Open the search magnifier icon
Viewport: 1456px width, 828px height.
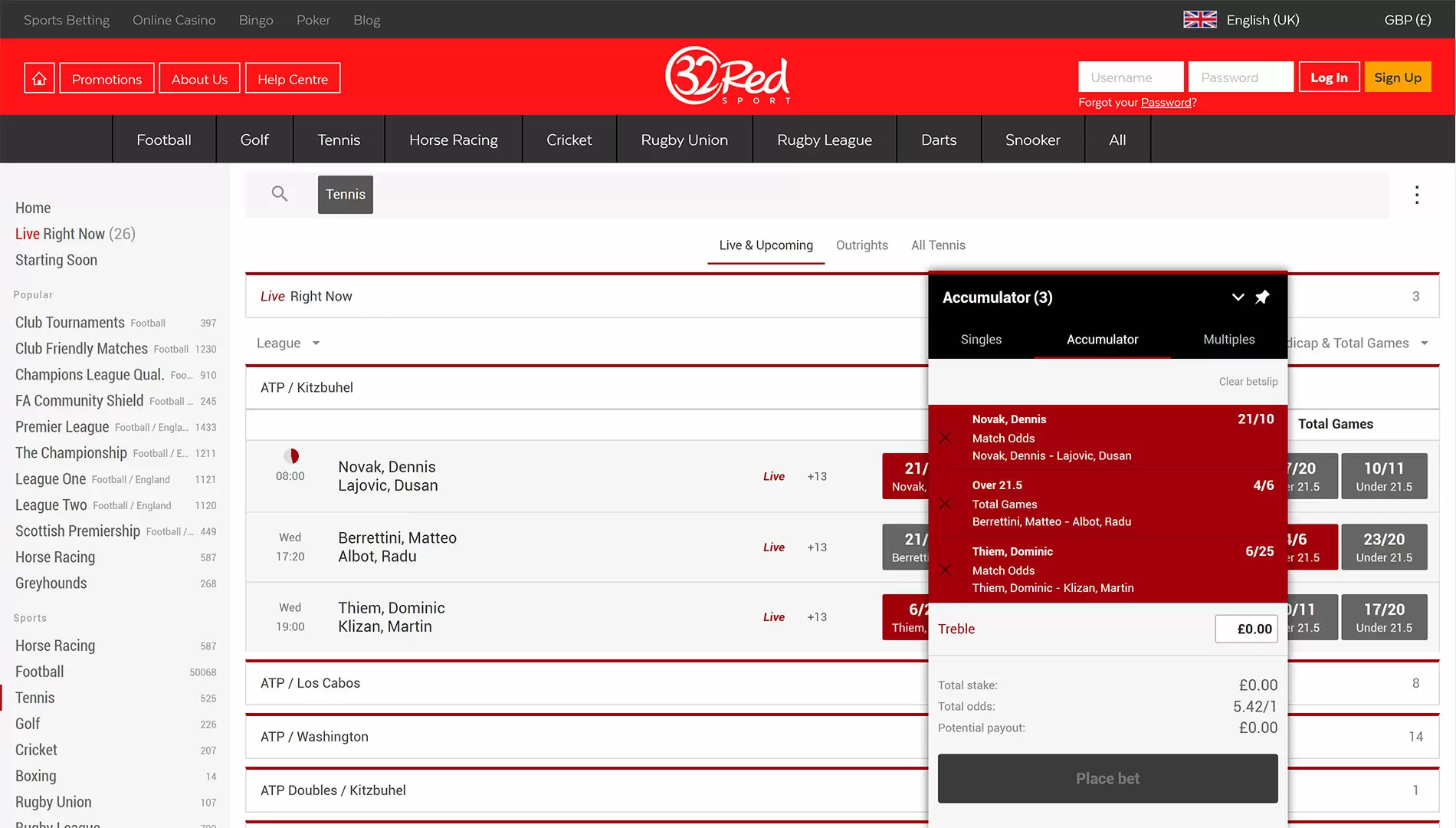pyautogui.click(x=280, y=194)
